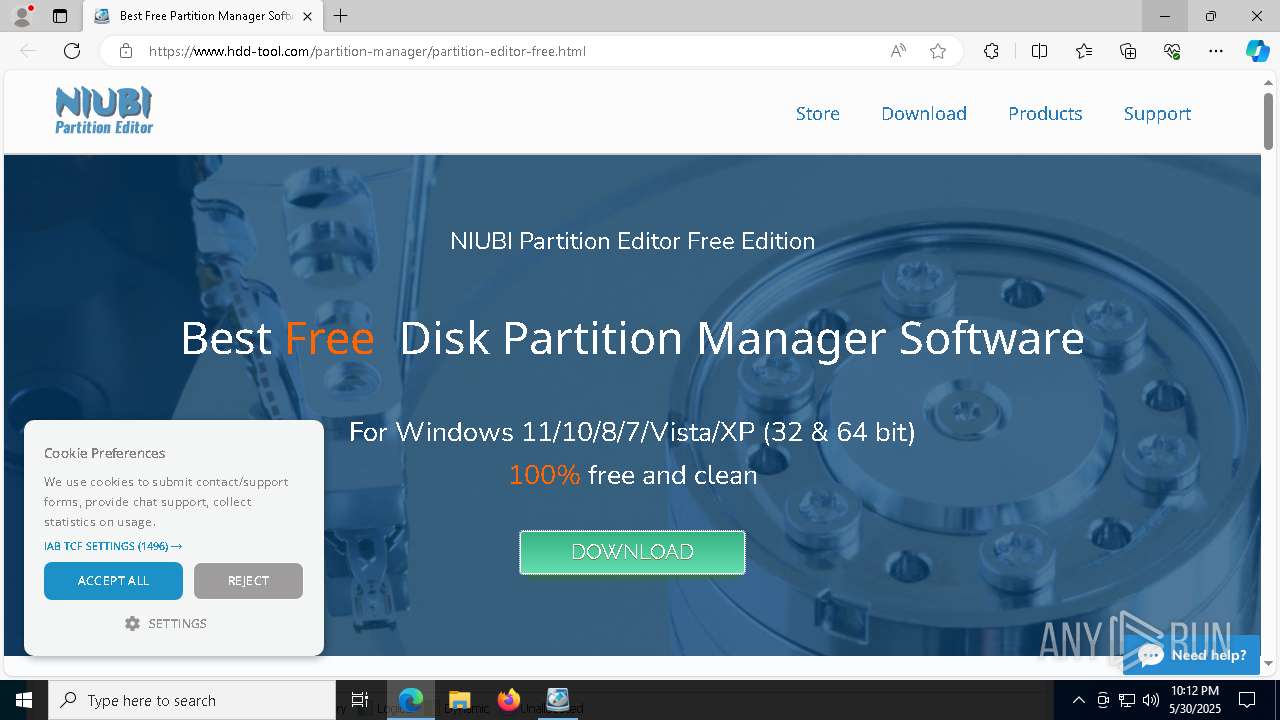Open IAB TCF SETTINGS link
Screen dimensions: 1280x720
pyautogui.click(x=113, y=546)
